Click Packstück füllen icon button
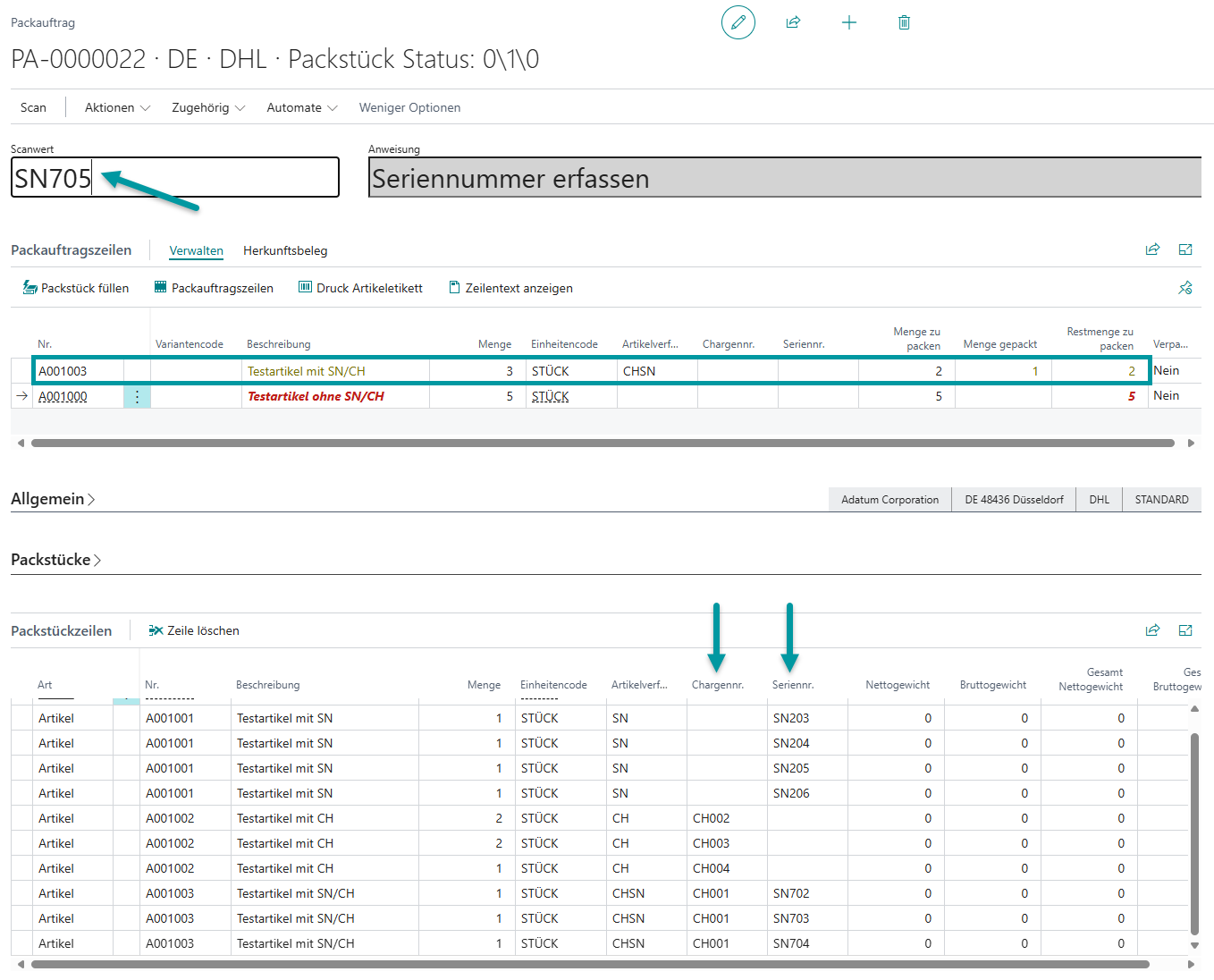The width and height of the screenshot is (1214, 980). (x=75, y=288)
